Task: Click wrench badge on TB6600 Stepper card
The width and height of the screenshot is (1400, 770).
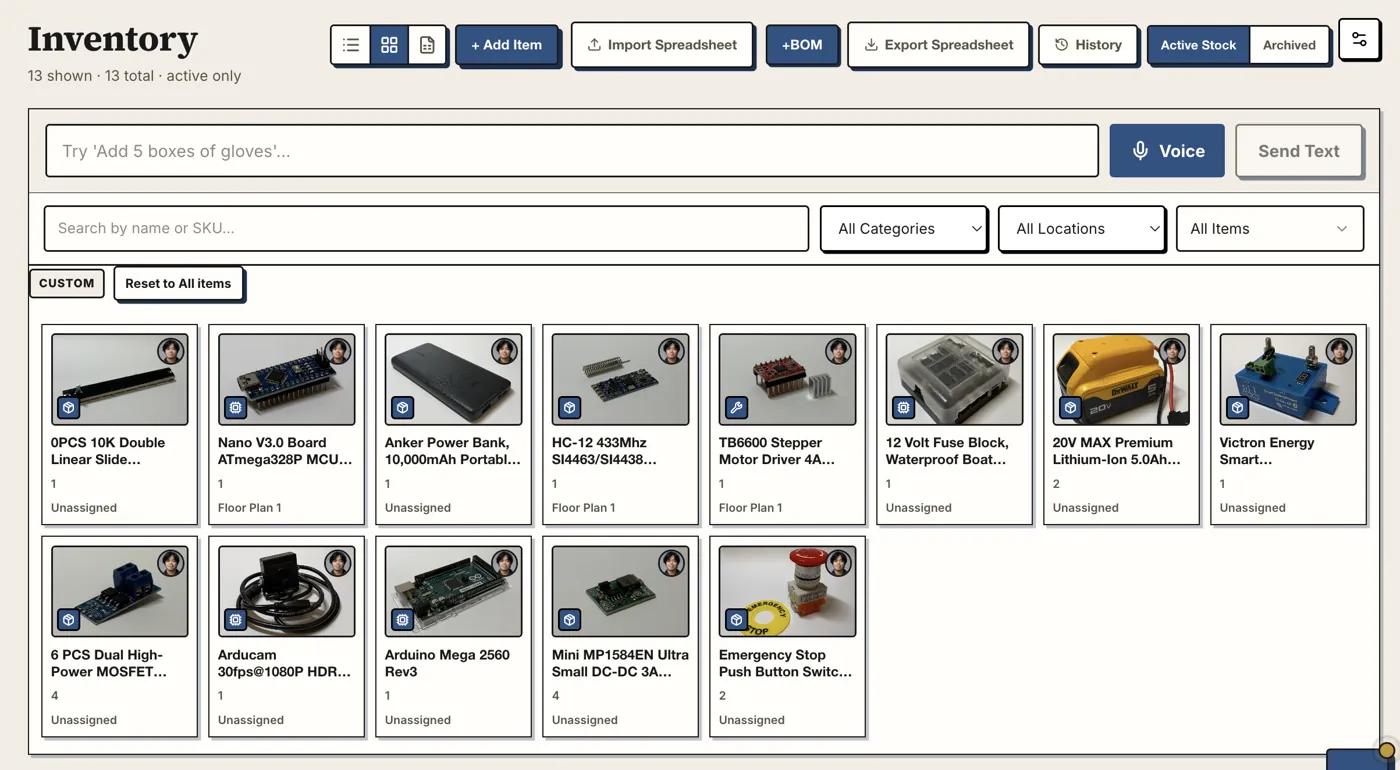Action: [x=736, y=407]
